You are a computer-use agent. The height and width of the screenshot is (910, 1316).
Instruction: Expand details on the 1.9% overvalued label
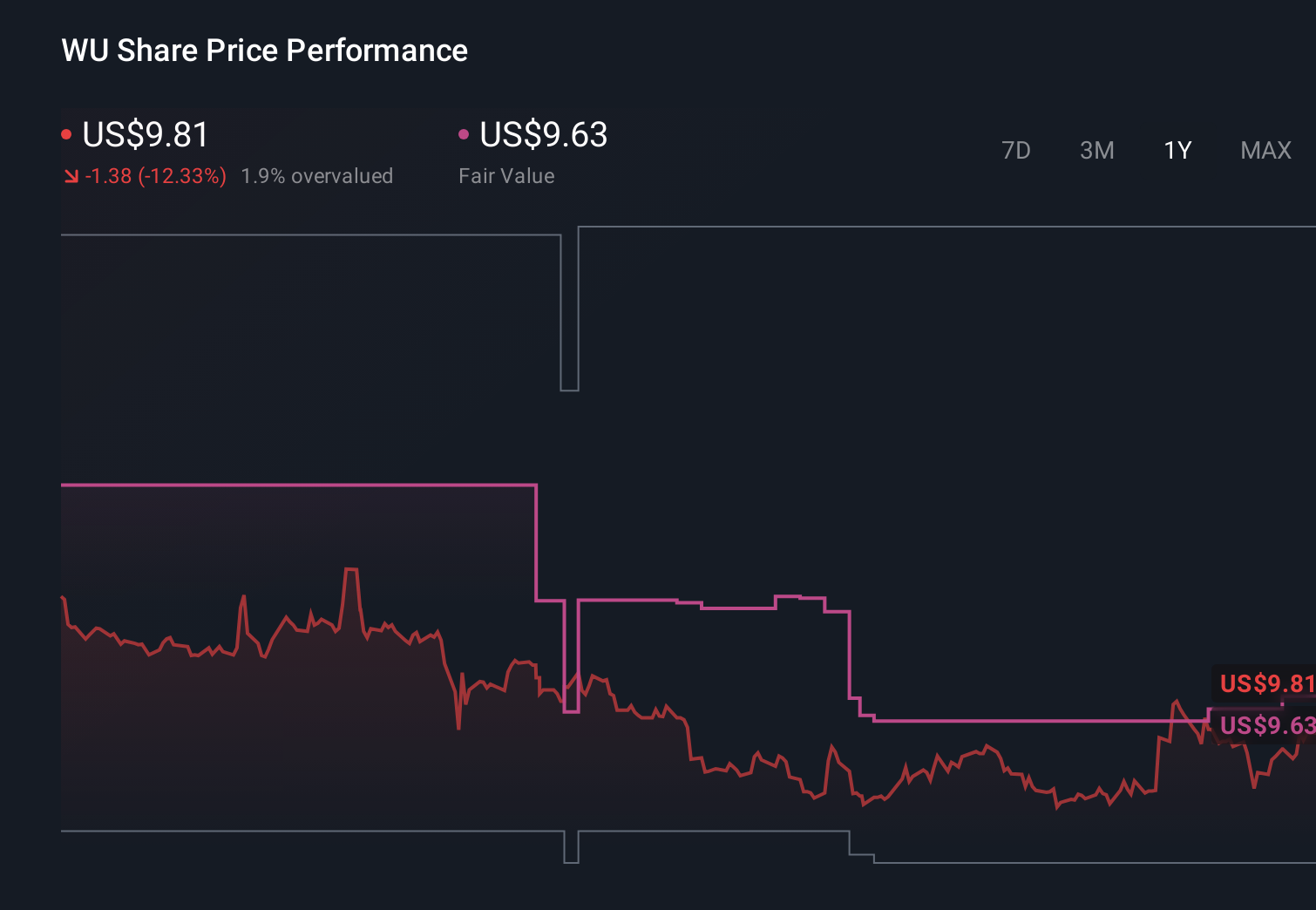coord(317,175)
